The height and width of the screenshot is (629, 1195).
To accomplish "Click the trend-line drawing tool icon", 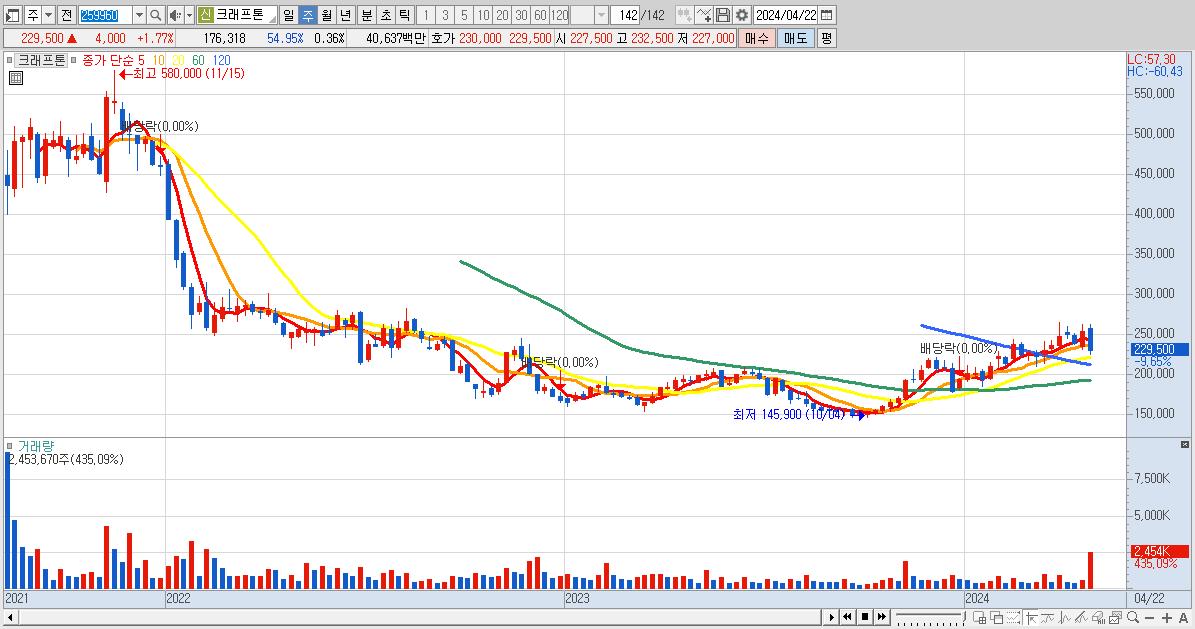I will click(x=1081, y=618).
